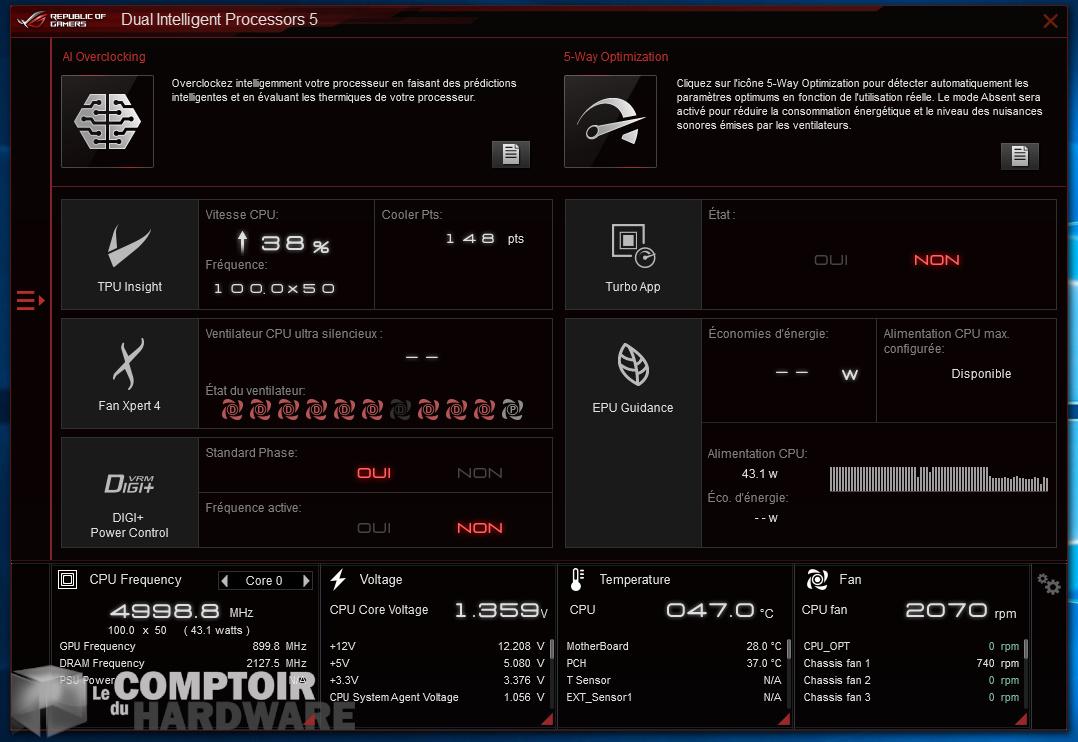
Task: Open the Fan Xpert 4 panel
Action: pos(130,373)
